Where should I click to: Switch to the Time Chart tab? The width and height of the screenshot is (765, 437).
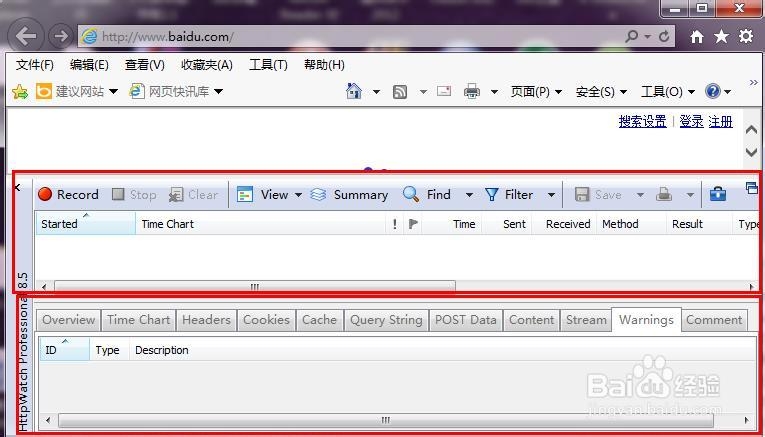[139, 320]
